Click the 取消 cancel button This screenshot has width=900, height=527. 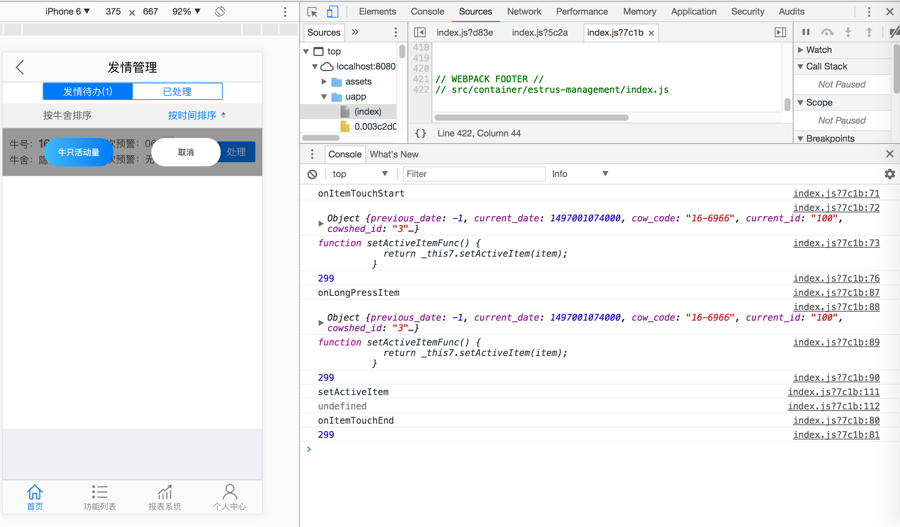coord(185,153)
